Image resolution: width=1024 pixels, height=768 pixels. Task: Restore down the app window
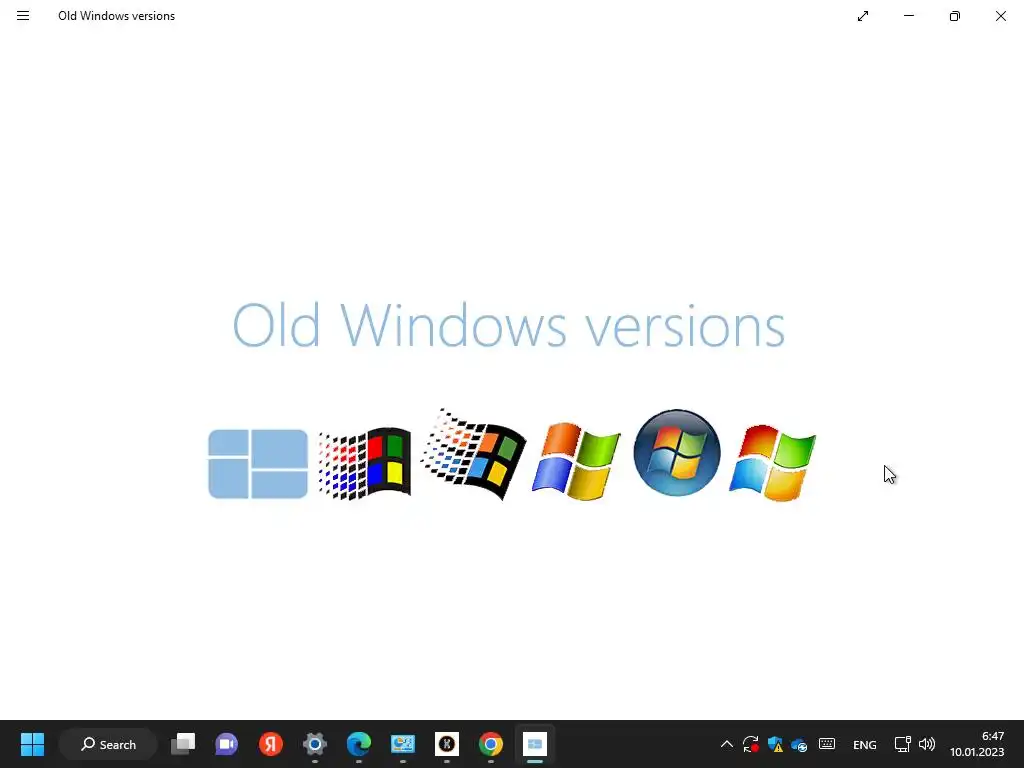click(x=955, y=16)
